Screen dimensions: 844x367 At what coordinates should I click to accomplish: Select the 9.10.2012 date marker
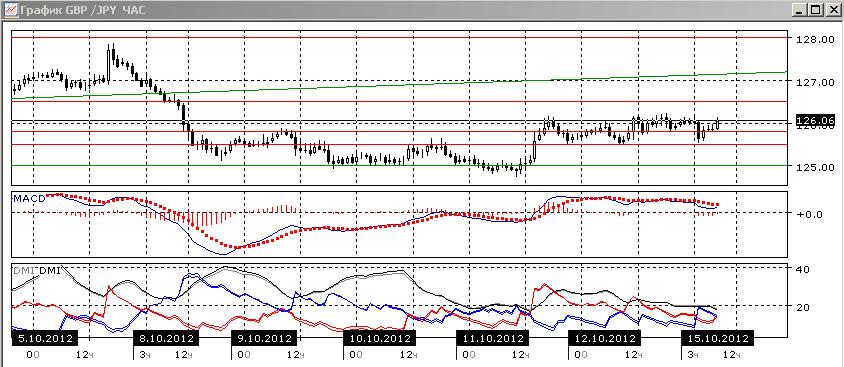(264, 338)
